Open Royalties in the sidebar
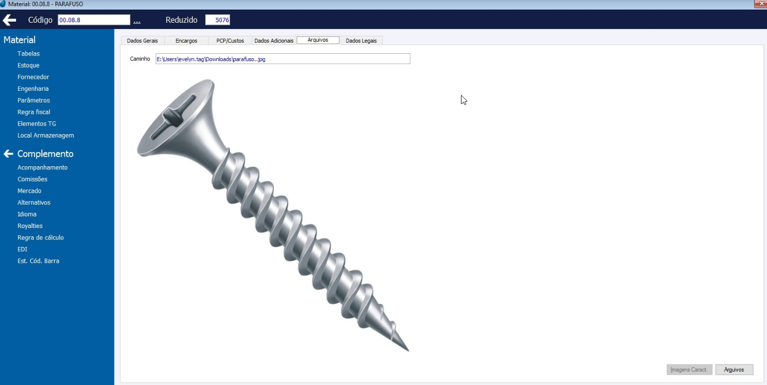The width and height of the screenshot is (767, 385). [x=30, y=226]
